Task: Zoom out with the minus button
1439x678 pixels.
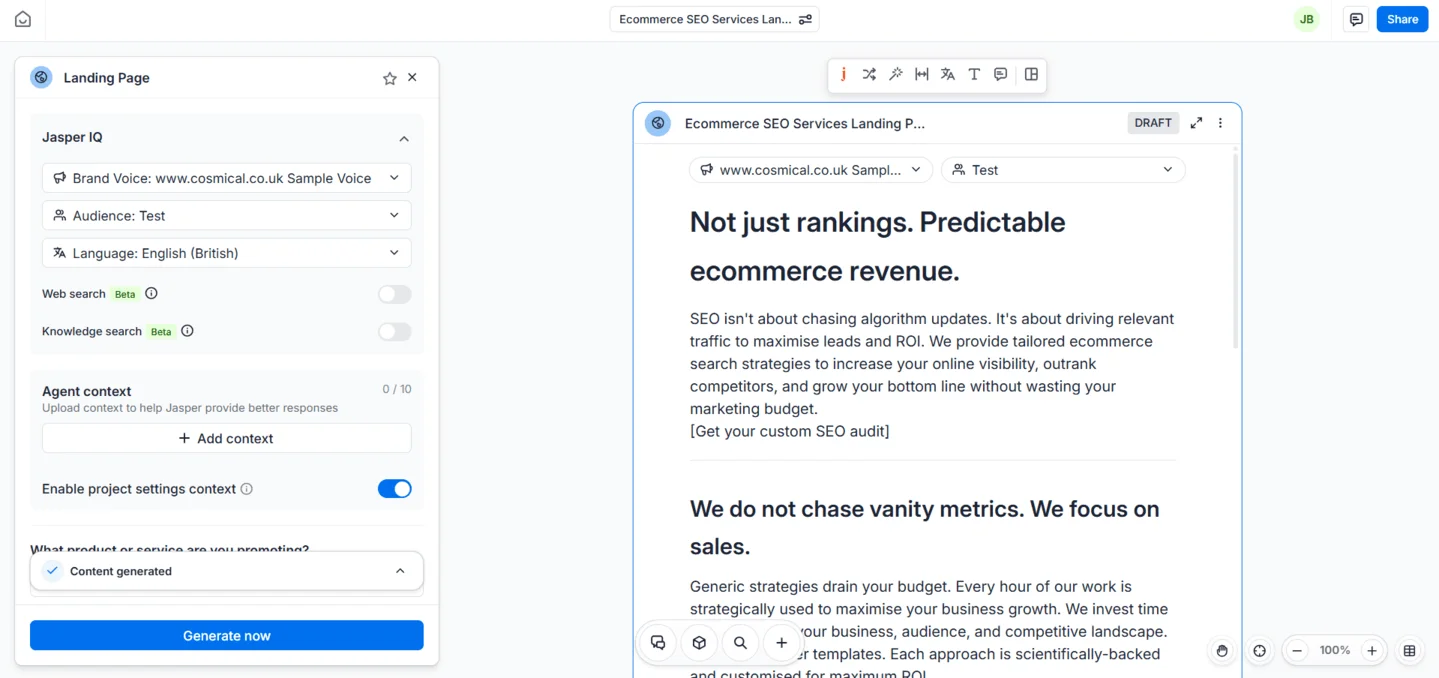Action: pyautogui.click(x=1297, y=650)
